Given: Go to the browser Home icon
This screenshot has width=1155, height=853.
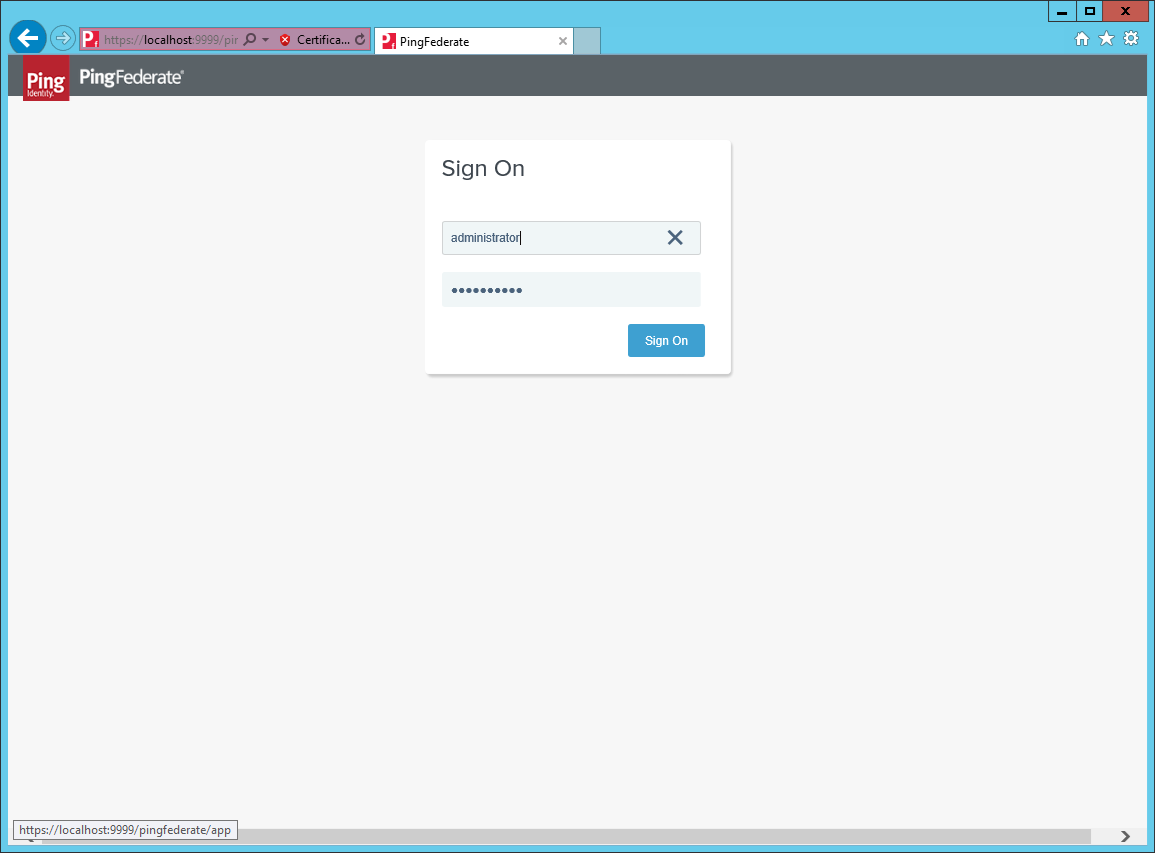Looking at the screenshot, I should pos(1082,39).
